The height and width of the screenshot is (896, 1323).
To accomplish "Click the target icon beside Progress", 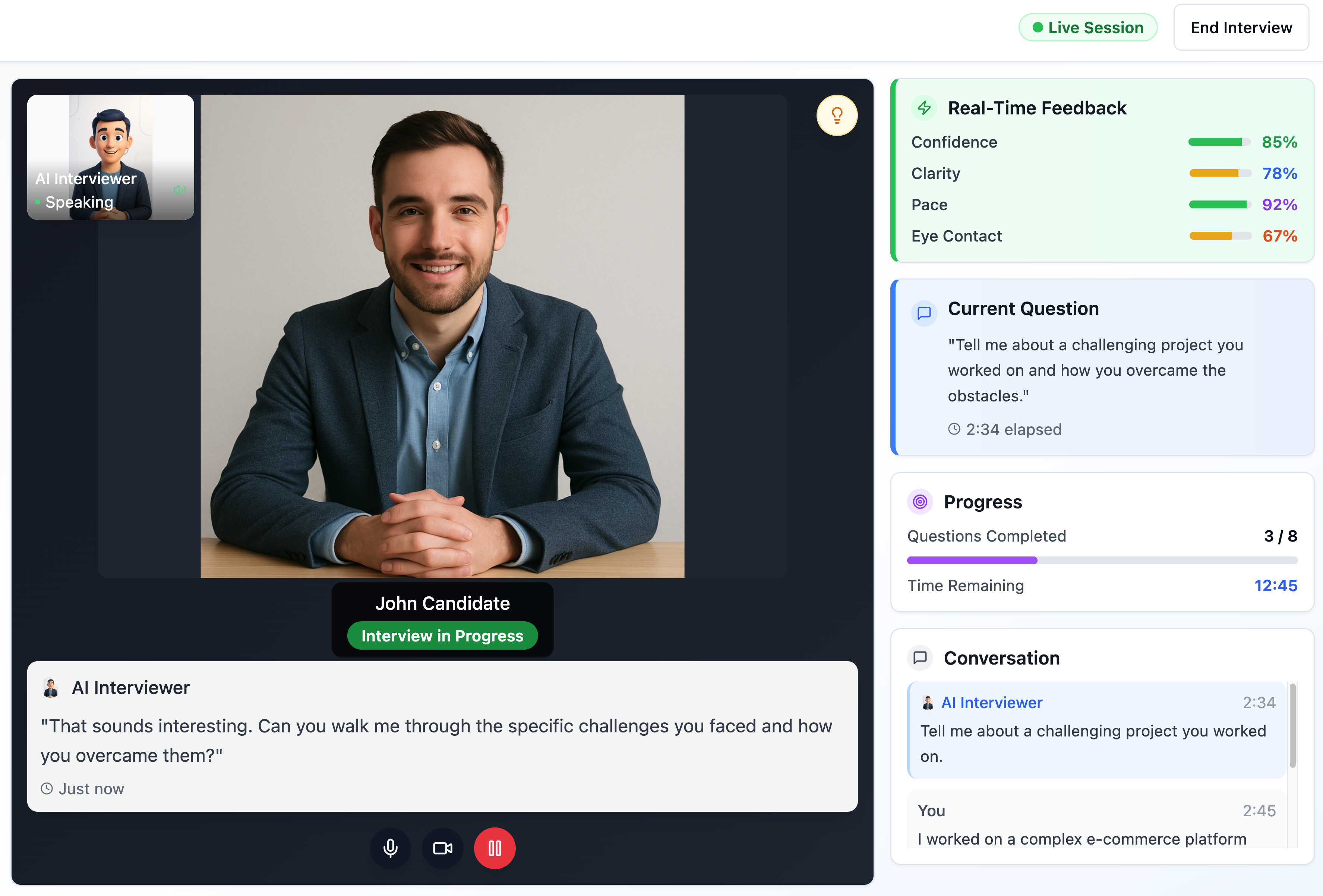I will 920,502.
